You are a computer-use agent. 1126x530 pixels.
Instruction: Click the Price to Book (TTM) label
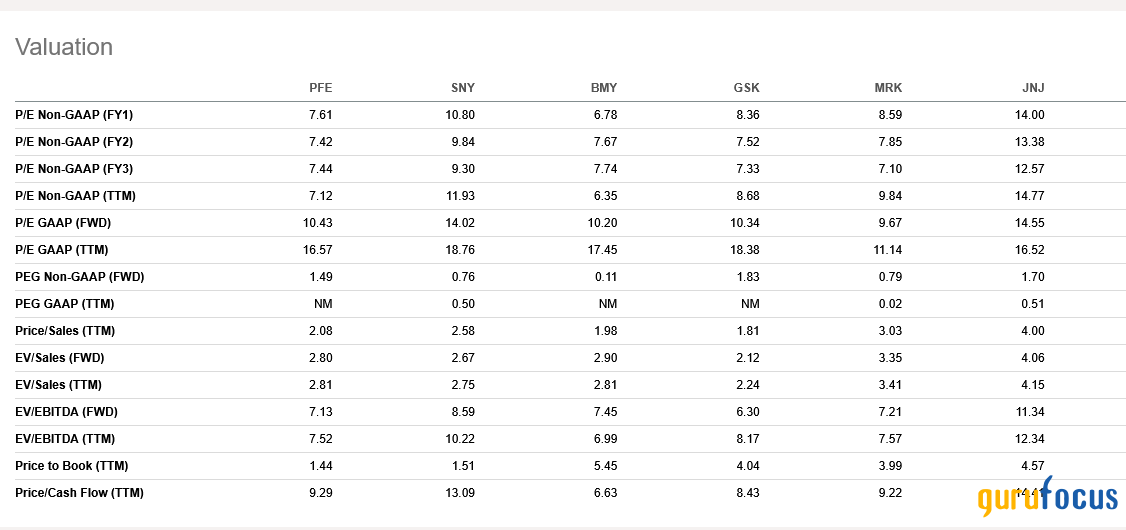(72, 466)
